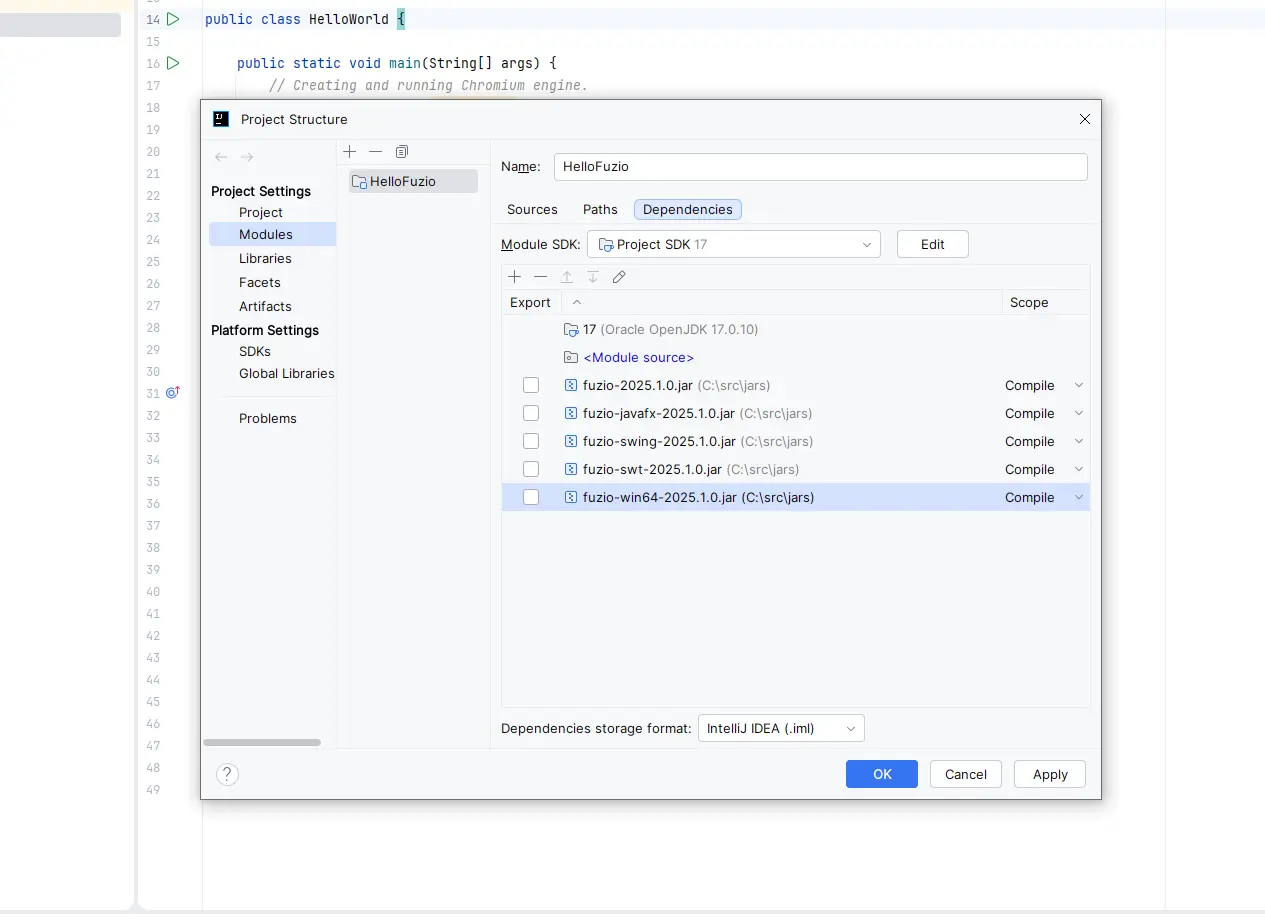
Task: Click the module Name input field
Action: click(821, 167)
